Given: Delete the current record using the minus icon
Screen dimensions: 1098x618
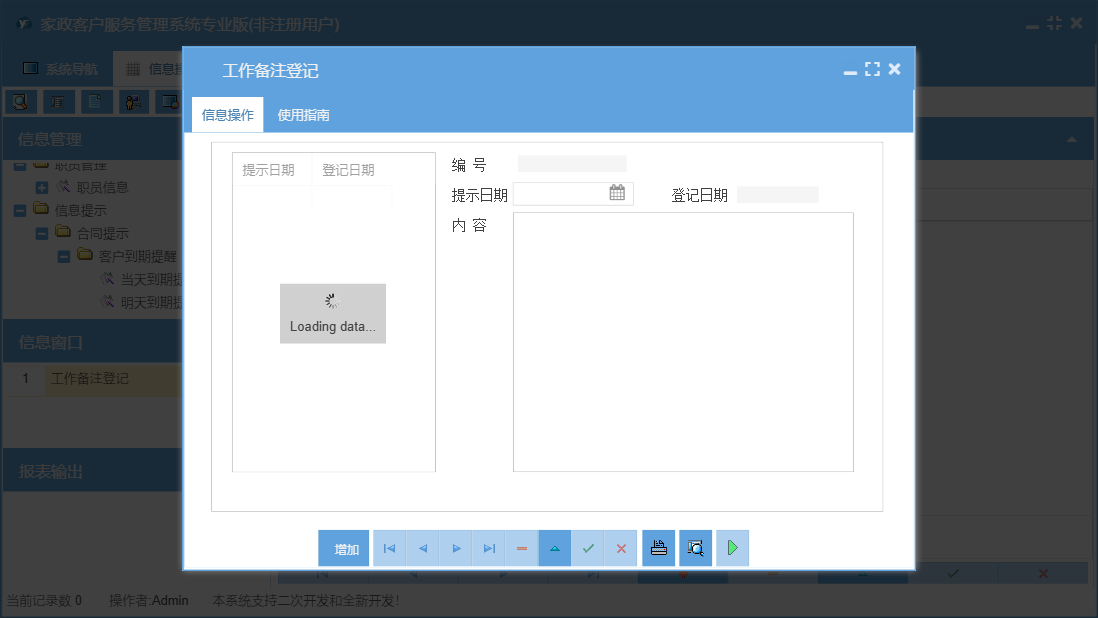Looking at the screenshot, I should [521, 548].
